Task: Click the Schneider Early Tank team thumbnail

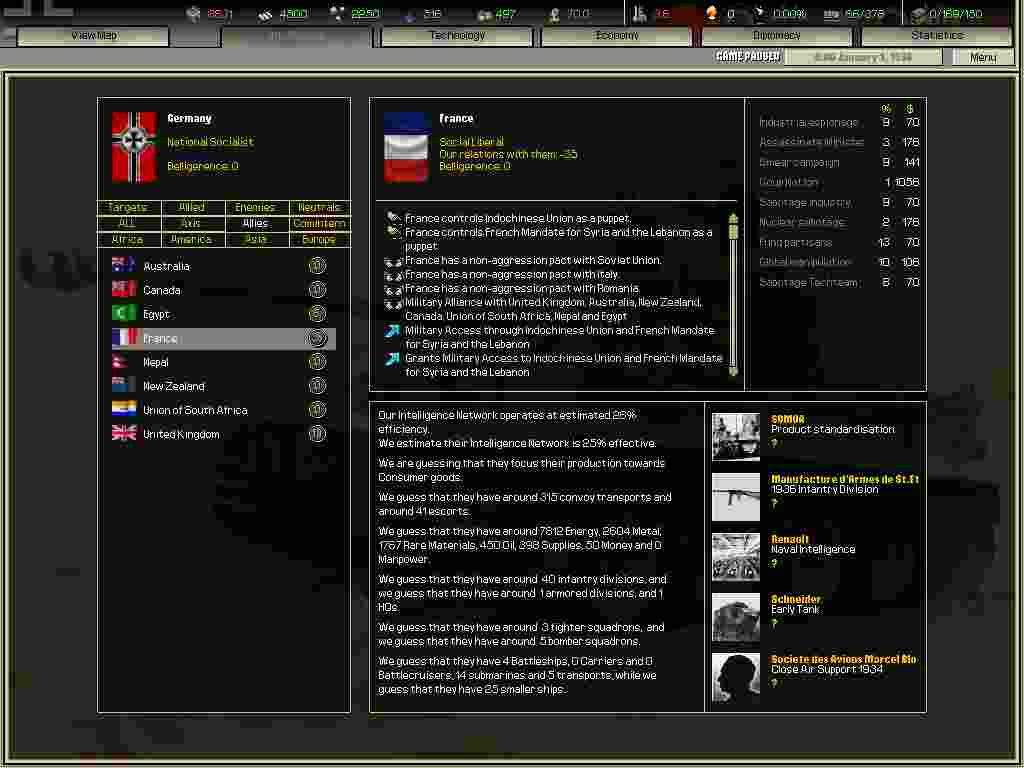Action: (x=736, y=617)
